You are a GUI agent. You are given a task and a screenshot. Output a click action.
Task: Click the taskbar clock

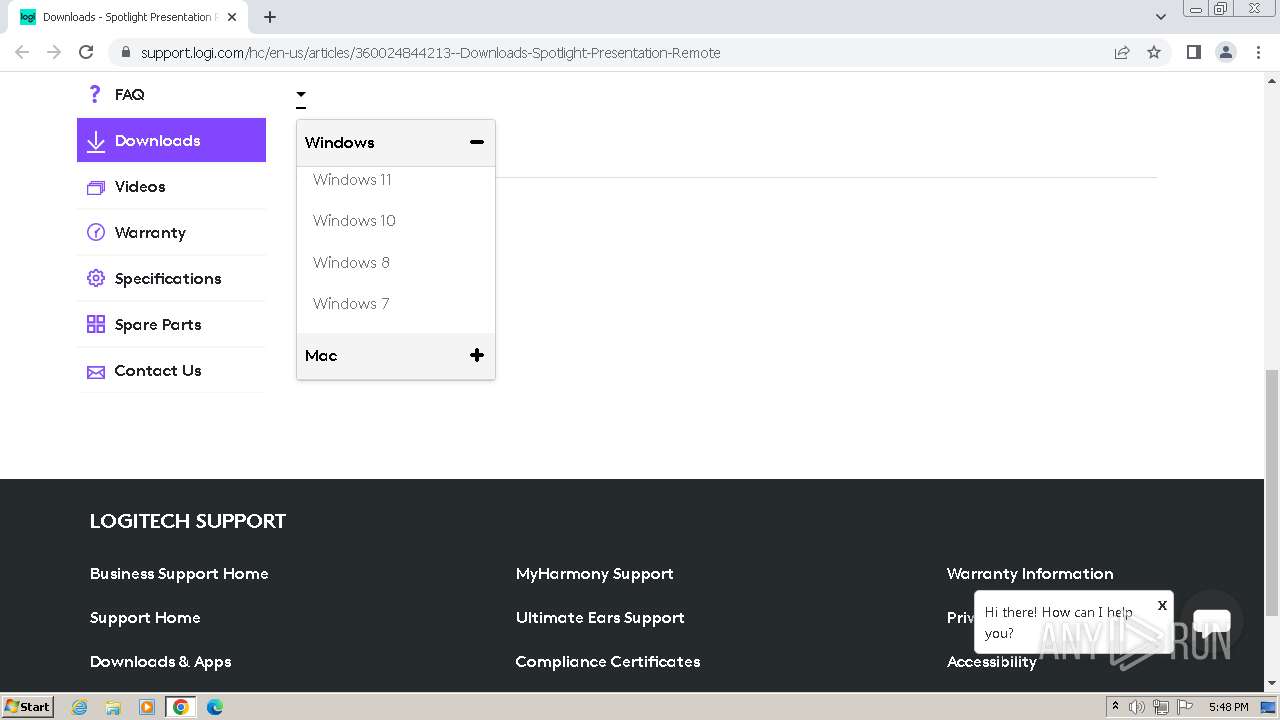1228,707
